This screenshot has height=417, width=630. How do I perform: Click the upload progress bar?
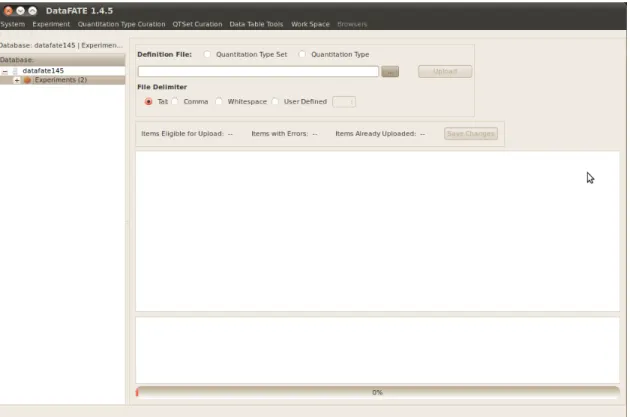[x=378, y=392]
